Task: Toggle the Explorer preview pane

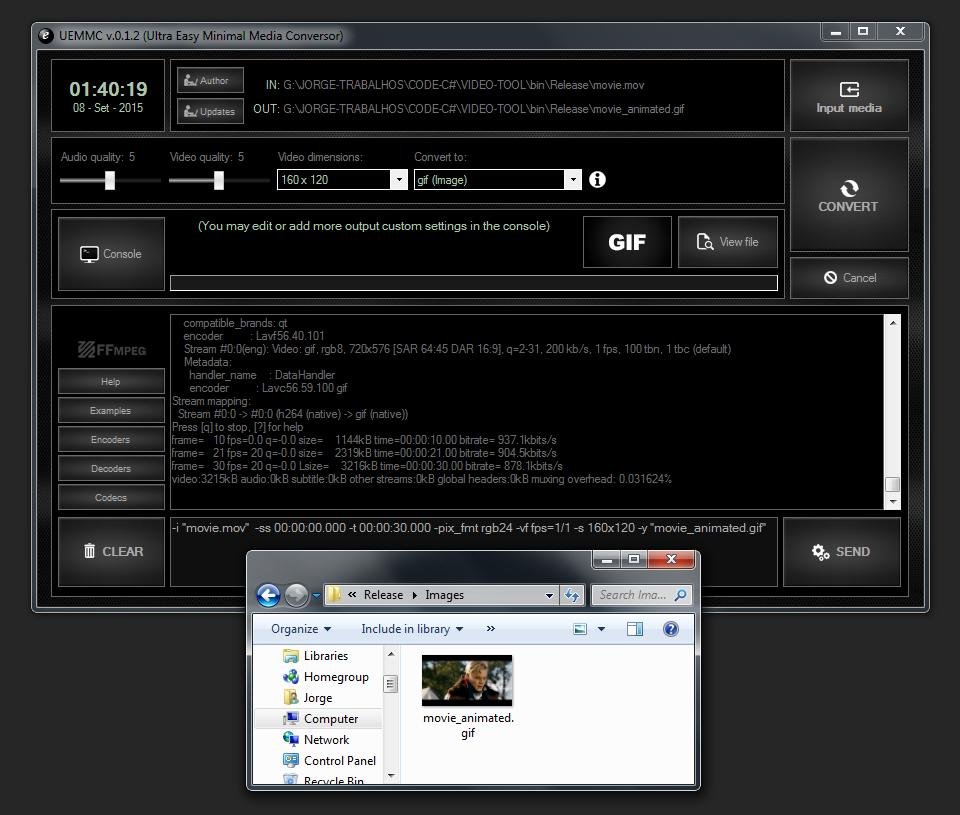Action: (x=635, y=629)
